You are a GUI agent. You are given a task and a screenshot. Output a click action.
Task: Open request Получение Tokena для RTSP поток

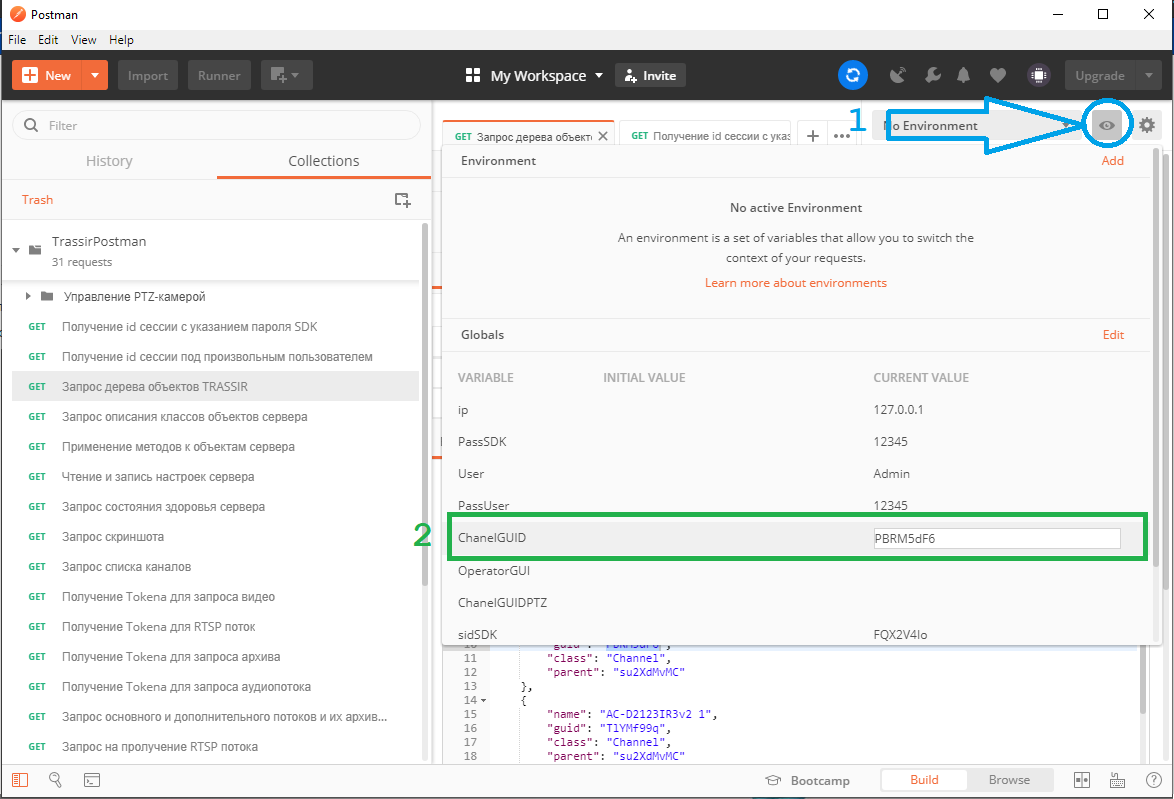point(216,627)
